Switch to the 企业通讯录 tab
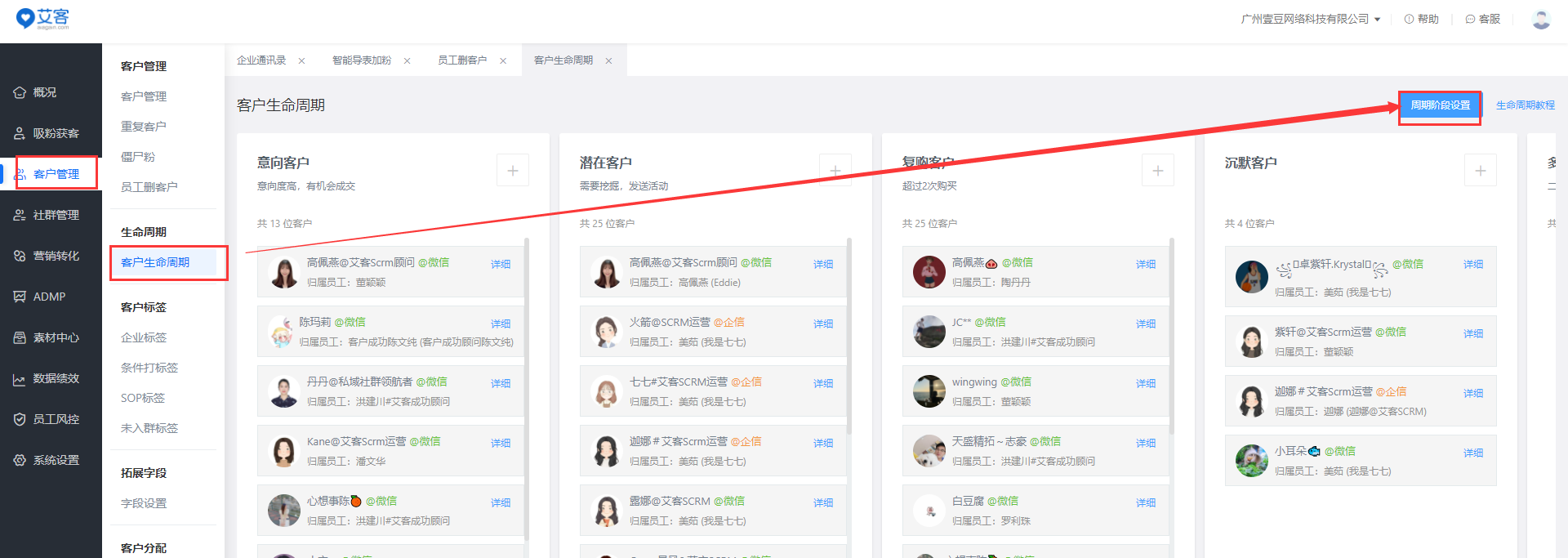1568x558 pixels. 261,60
